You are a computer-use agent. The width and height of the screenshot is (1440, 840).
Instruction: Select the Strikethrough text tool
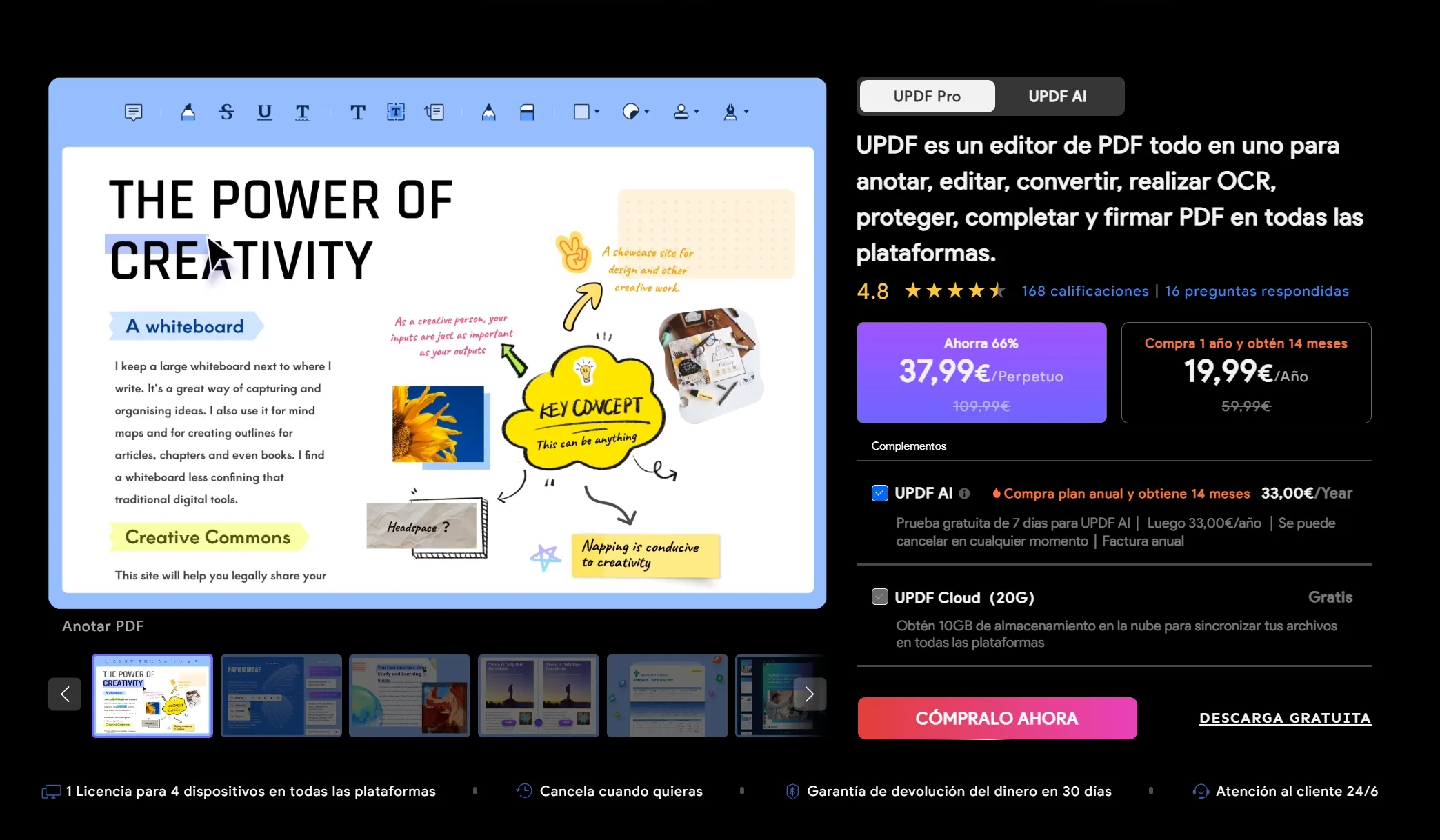pyautogui.click(x=226, y=111)
